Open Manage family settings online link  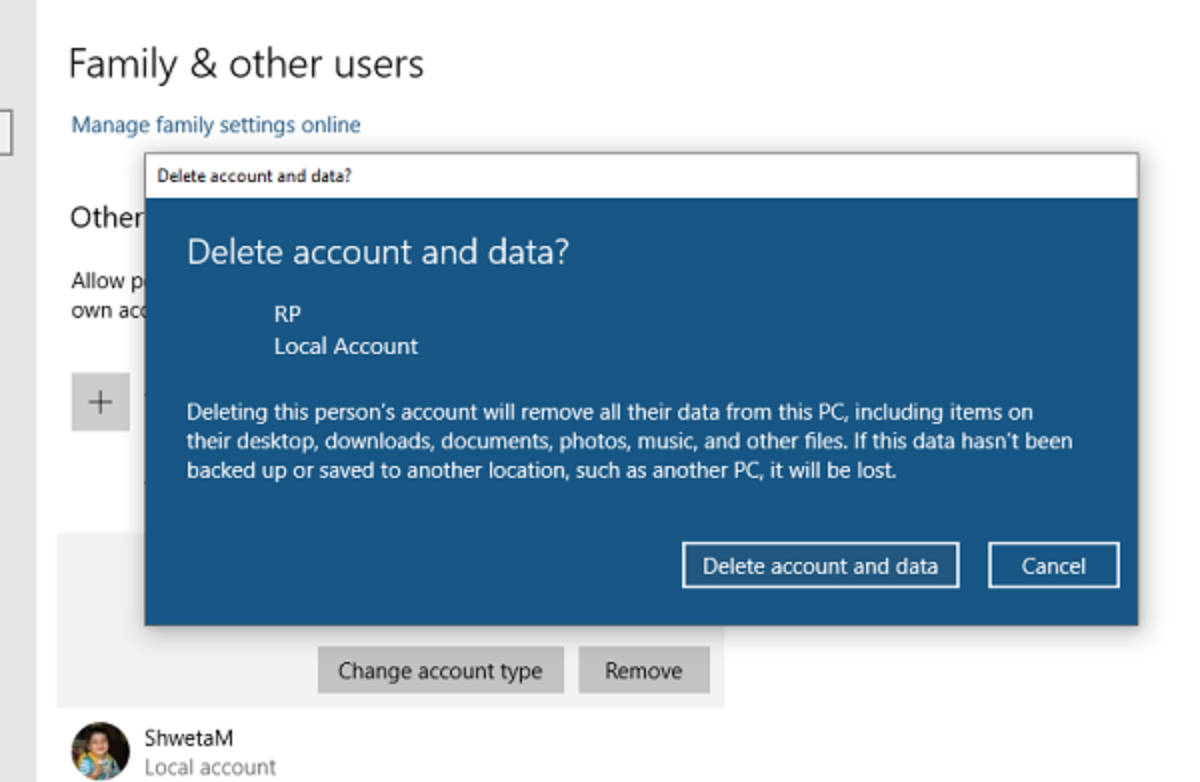coord(216,126)
